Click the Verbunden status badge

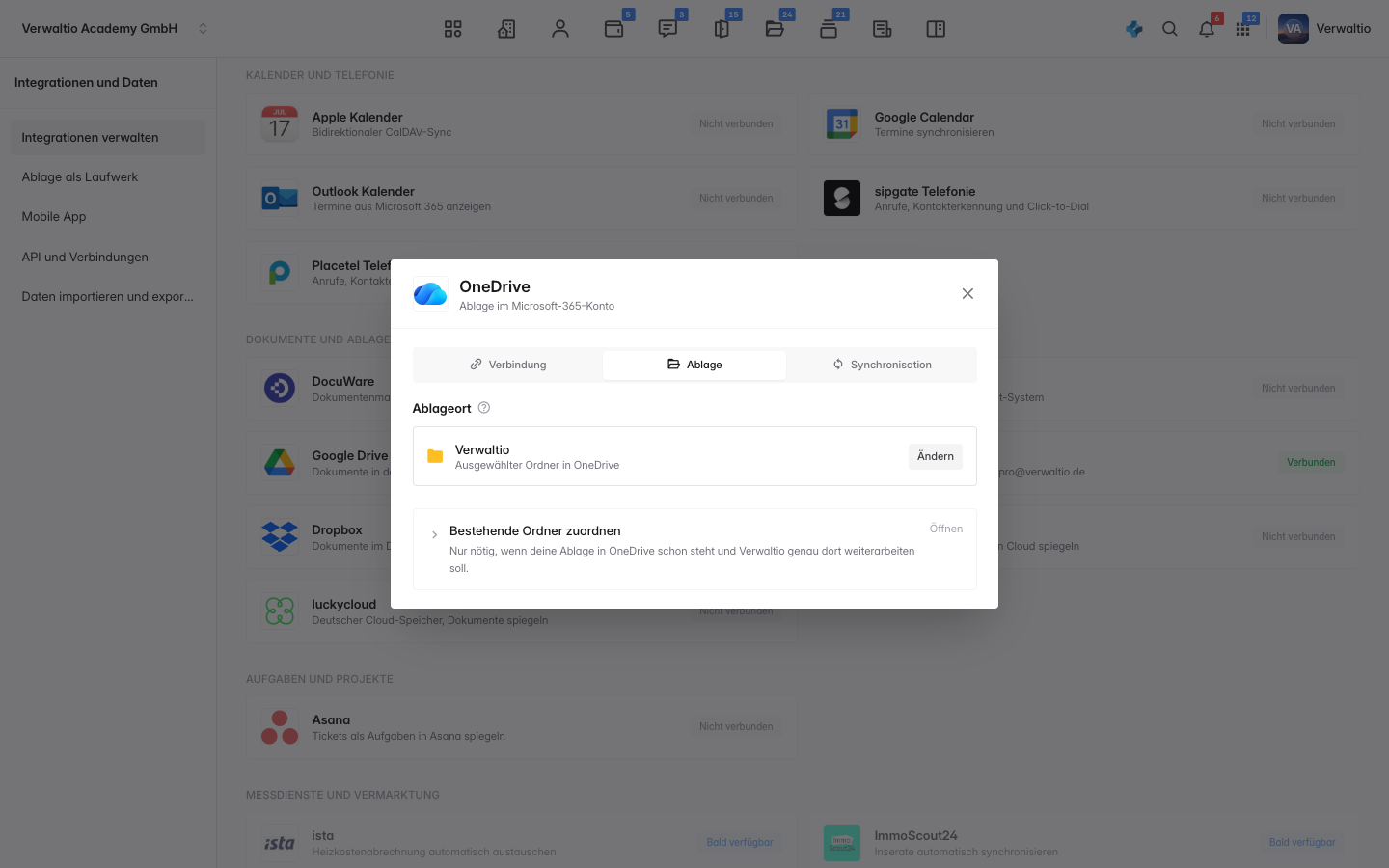[x=1311, y=463]
